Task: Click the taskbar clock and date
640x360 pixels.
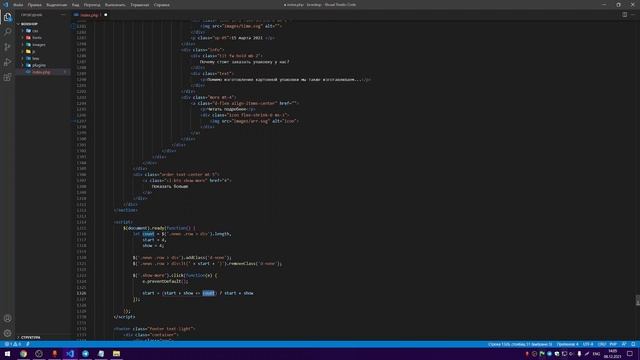Action: (x=613, y=353)
